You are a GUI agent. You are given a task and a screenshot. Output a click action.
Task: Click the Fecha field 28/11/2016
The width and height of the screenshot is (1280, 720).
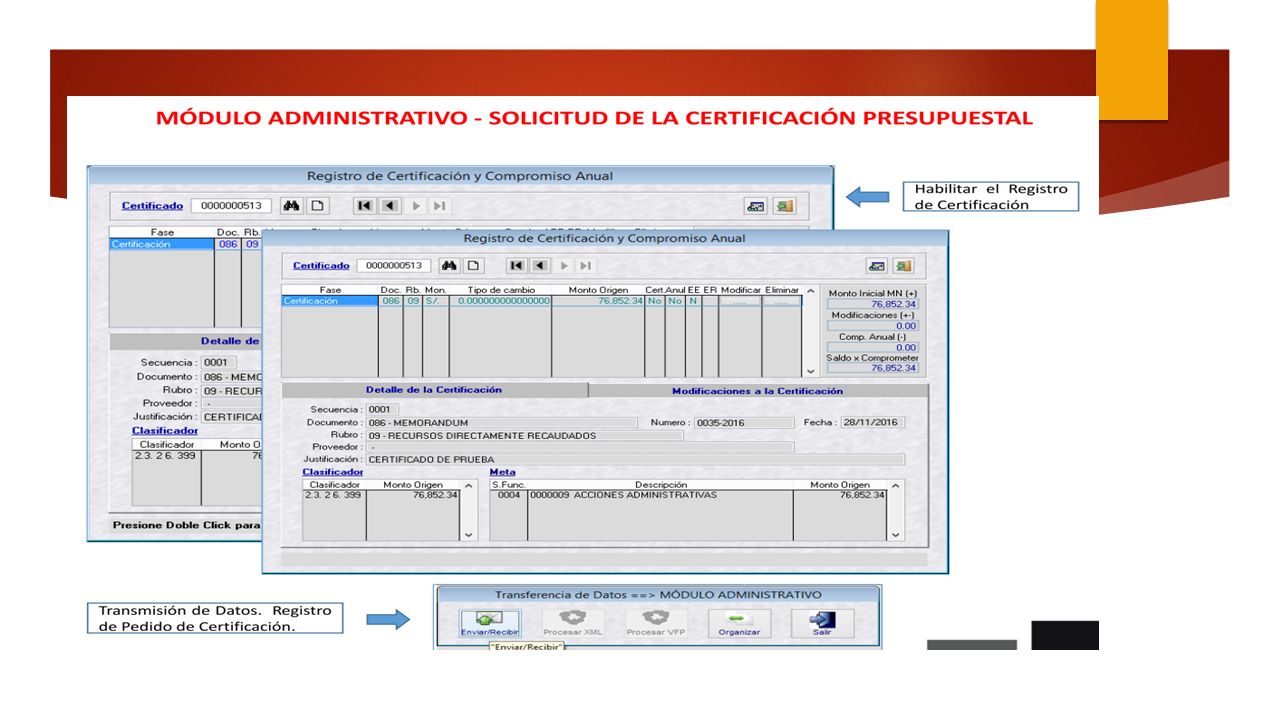[x=872, y=422]
